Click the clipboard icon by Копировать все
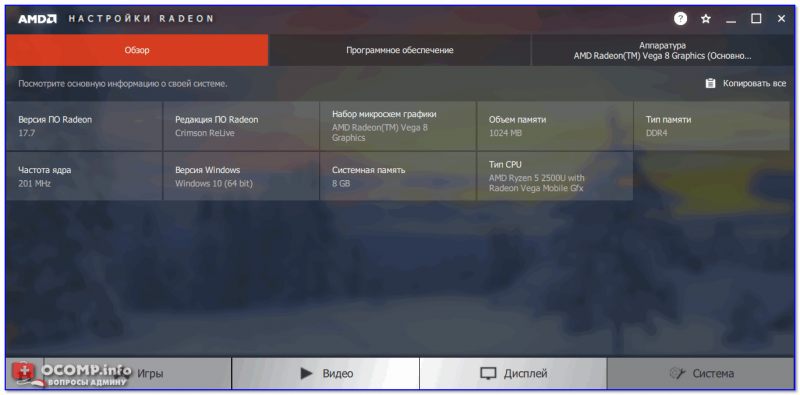The width and height of the screenshot is (800, 395). pyautogui.click(x=710, y=83)
